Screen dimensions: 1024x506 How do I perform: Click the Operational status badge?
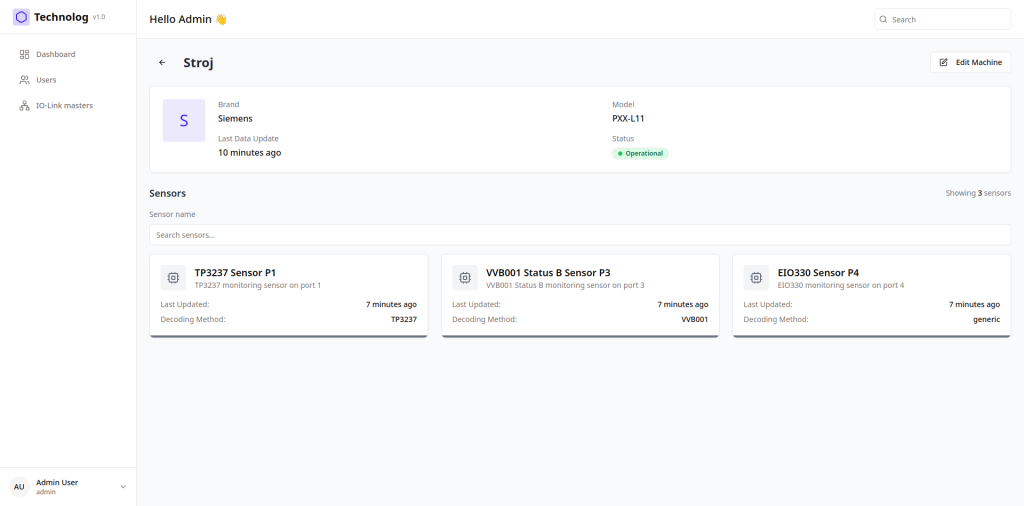click(x=640, y=154)
